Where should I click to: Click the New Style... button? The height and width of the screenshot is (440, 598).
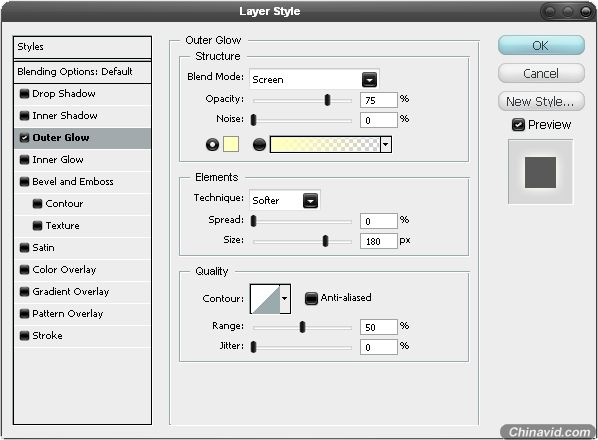pos(541,101)
